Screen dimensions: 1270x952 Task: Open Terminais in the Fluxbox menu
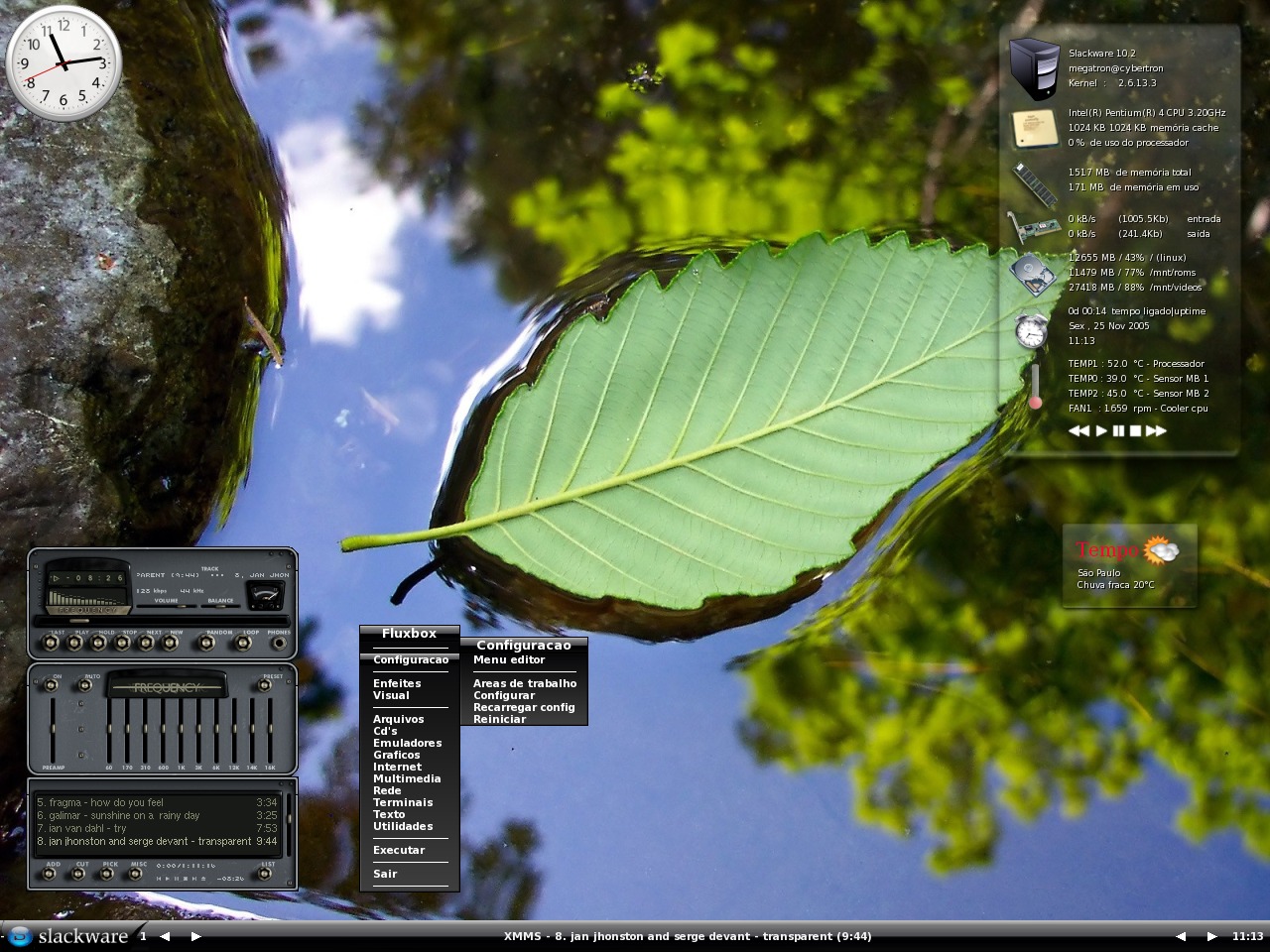[x=403, y=802]
